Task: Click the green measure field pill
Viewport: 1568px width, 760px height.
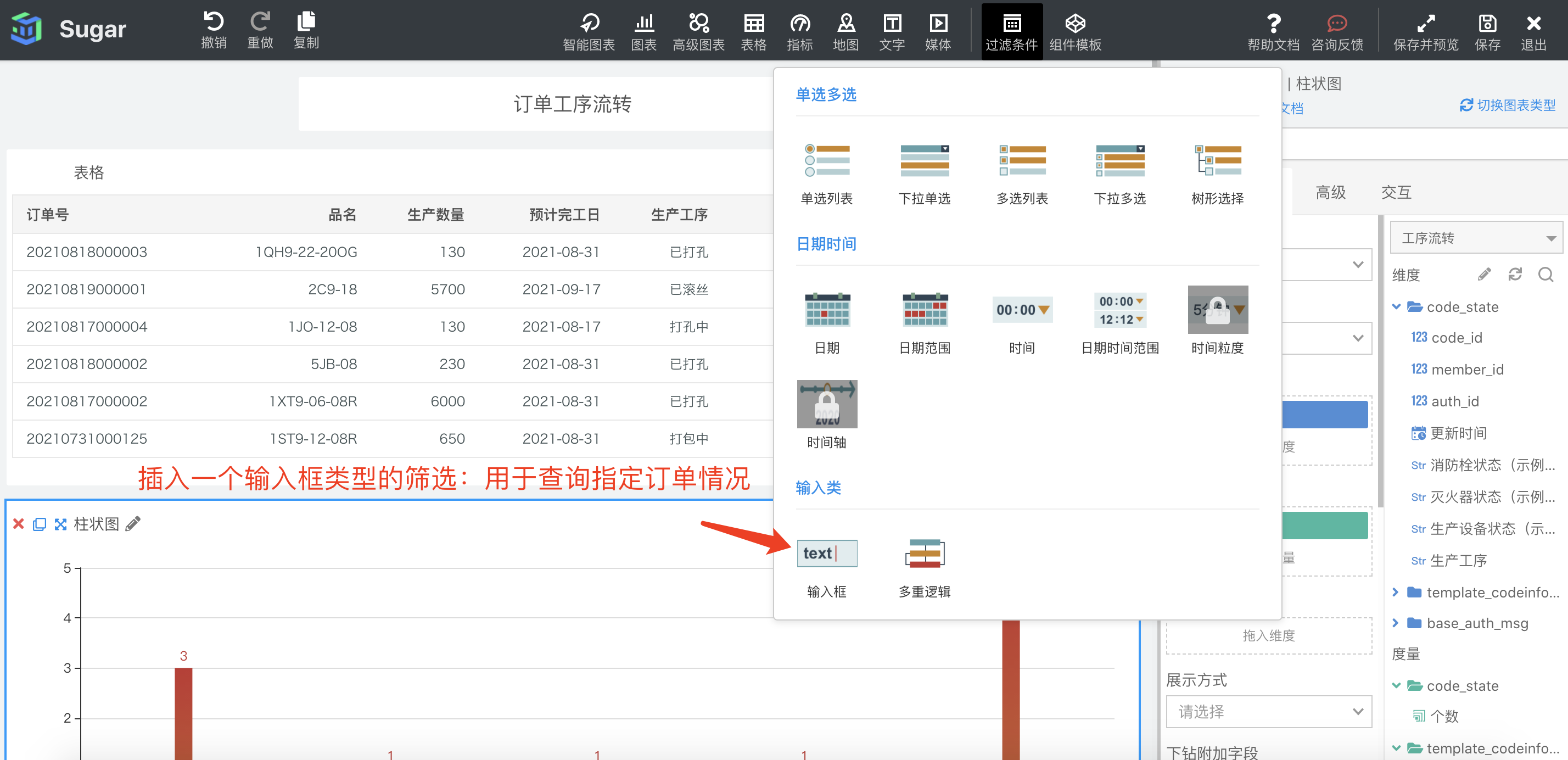Action: click(1325, 525)
